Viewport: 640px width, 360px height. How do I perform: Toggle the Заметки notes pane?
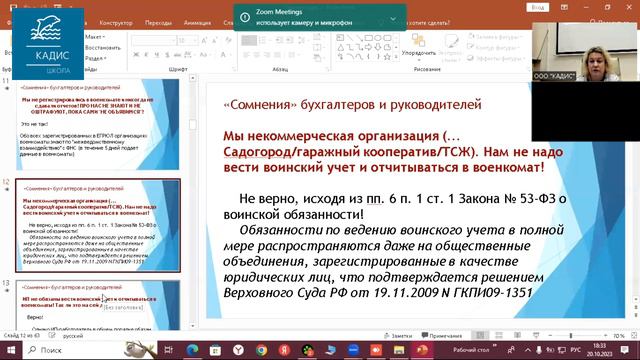[398, 336]
